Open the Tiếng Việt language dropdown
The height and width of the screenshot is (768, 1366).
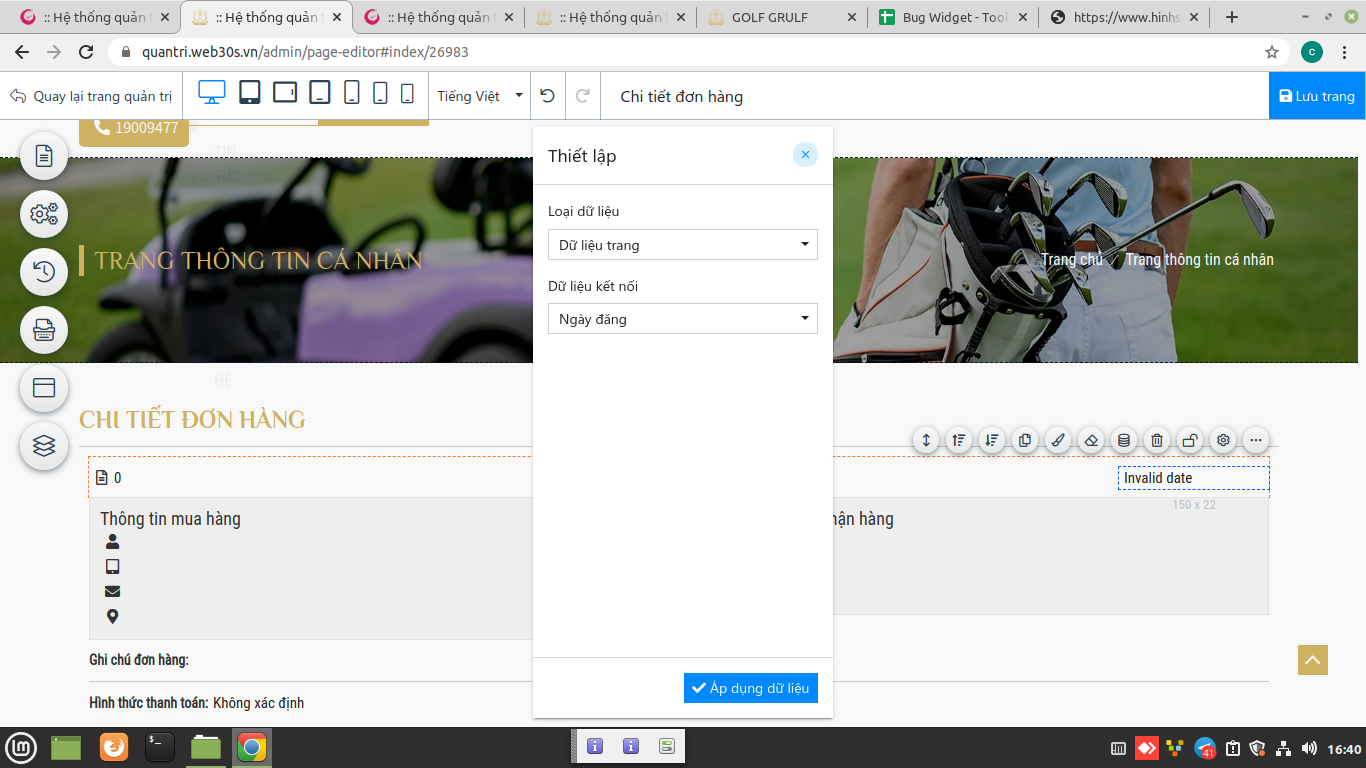click(480, 96)
